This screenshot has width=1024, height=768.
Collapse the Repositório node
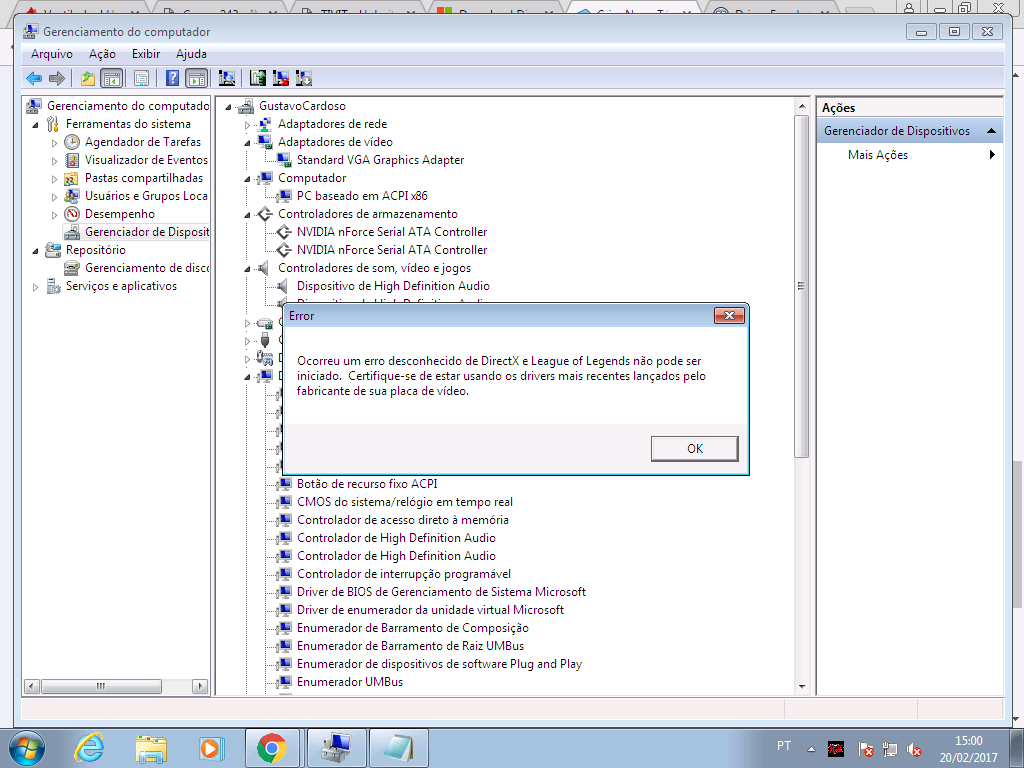point(35,250)
